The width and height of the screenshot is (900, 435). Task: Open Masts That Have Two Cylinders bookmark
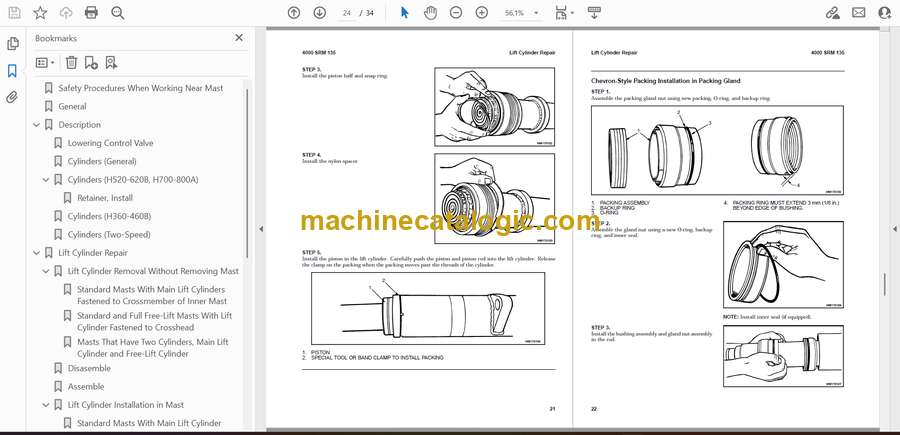[x=153, y=348]
